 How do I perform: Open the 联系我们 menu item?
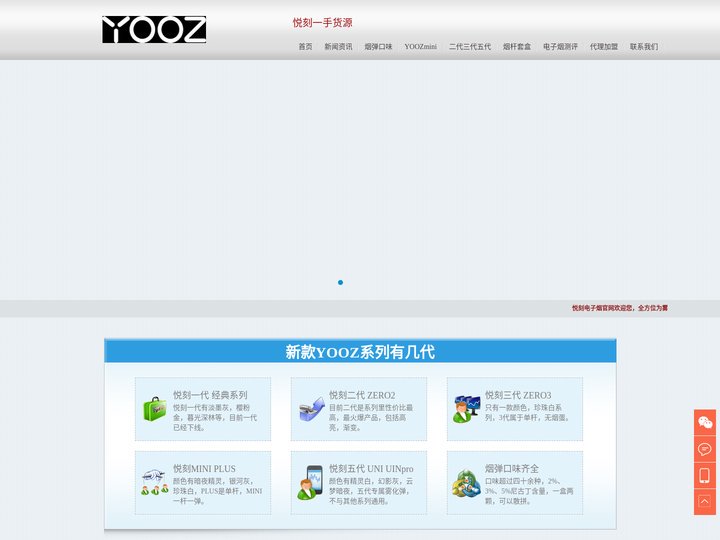(644, 46)
